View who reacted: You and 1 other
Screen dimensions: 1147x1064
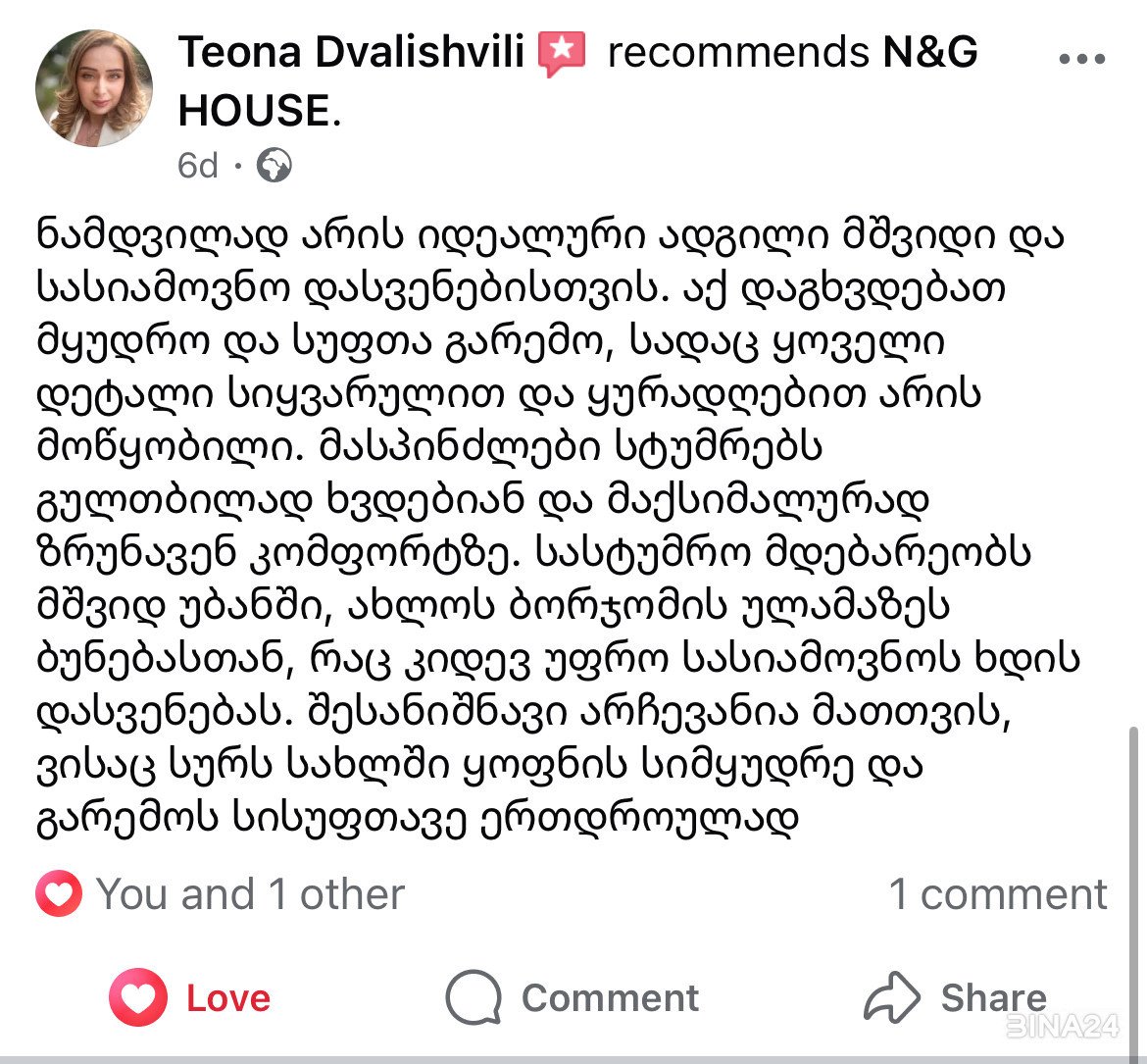(x=249, y=894)
